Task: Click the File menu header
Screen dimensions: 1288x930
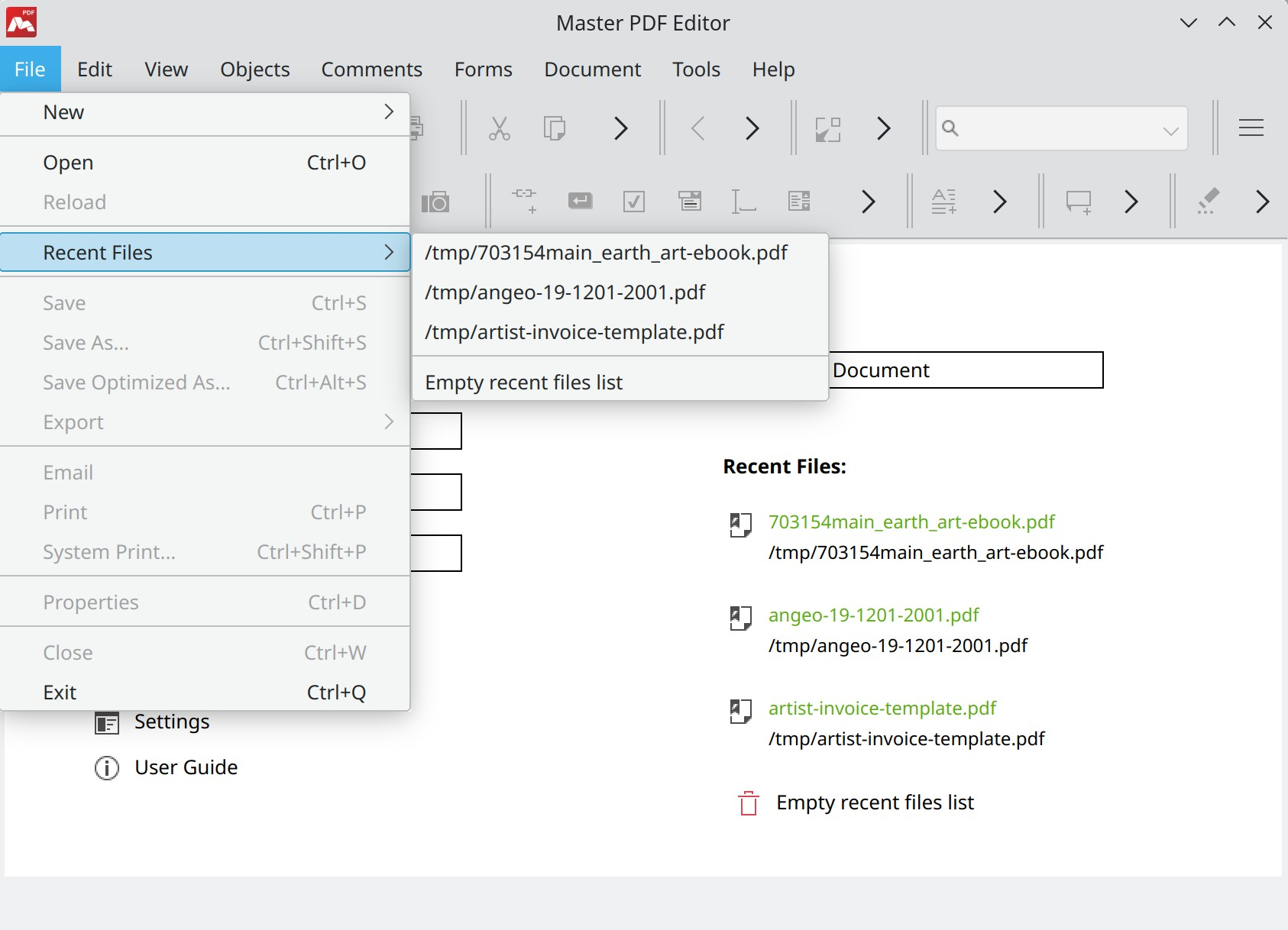Action: point(31,69)
